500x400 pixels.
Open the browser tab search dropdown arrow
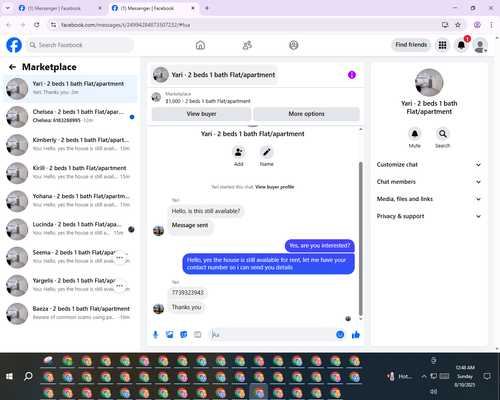click(x=8, y=8)
